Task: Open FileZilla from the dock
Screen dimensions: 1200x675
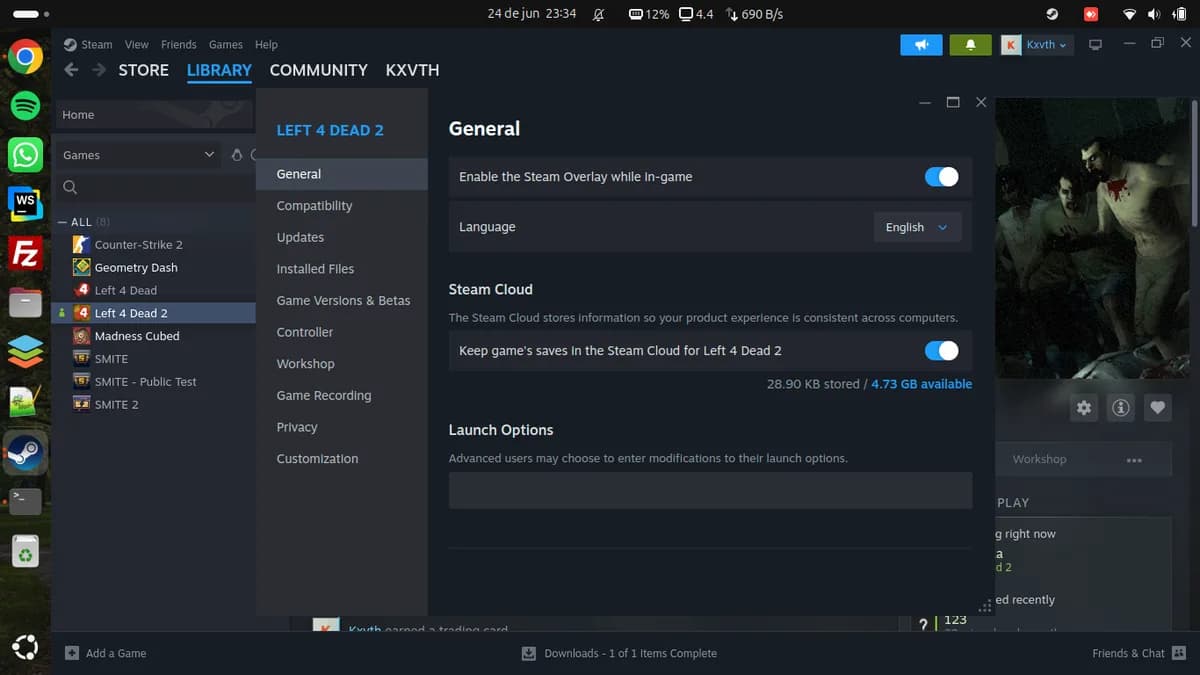Action: [25, 253]
